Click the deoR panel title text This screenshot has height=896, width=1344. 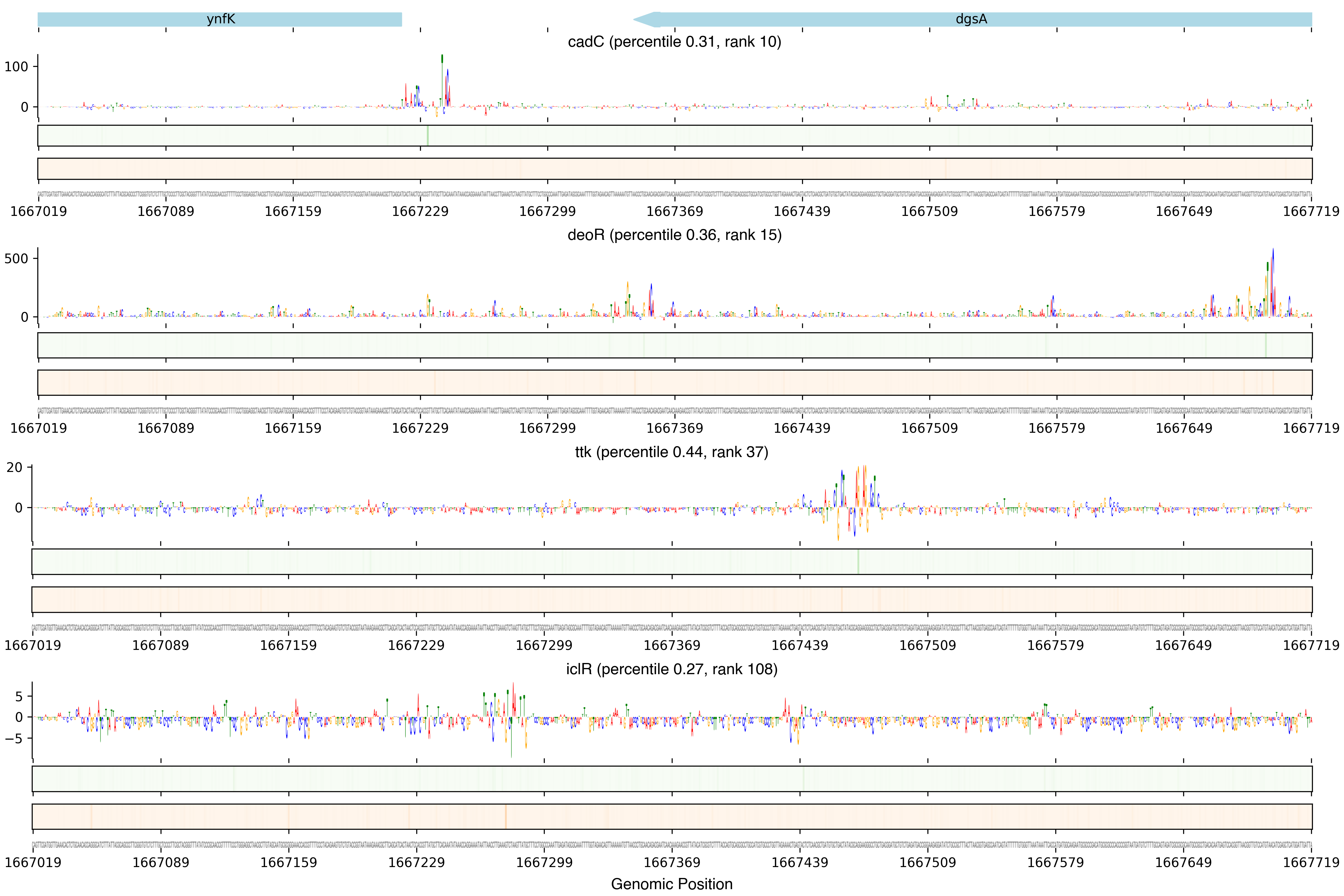pos(674,235)
